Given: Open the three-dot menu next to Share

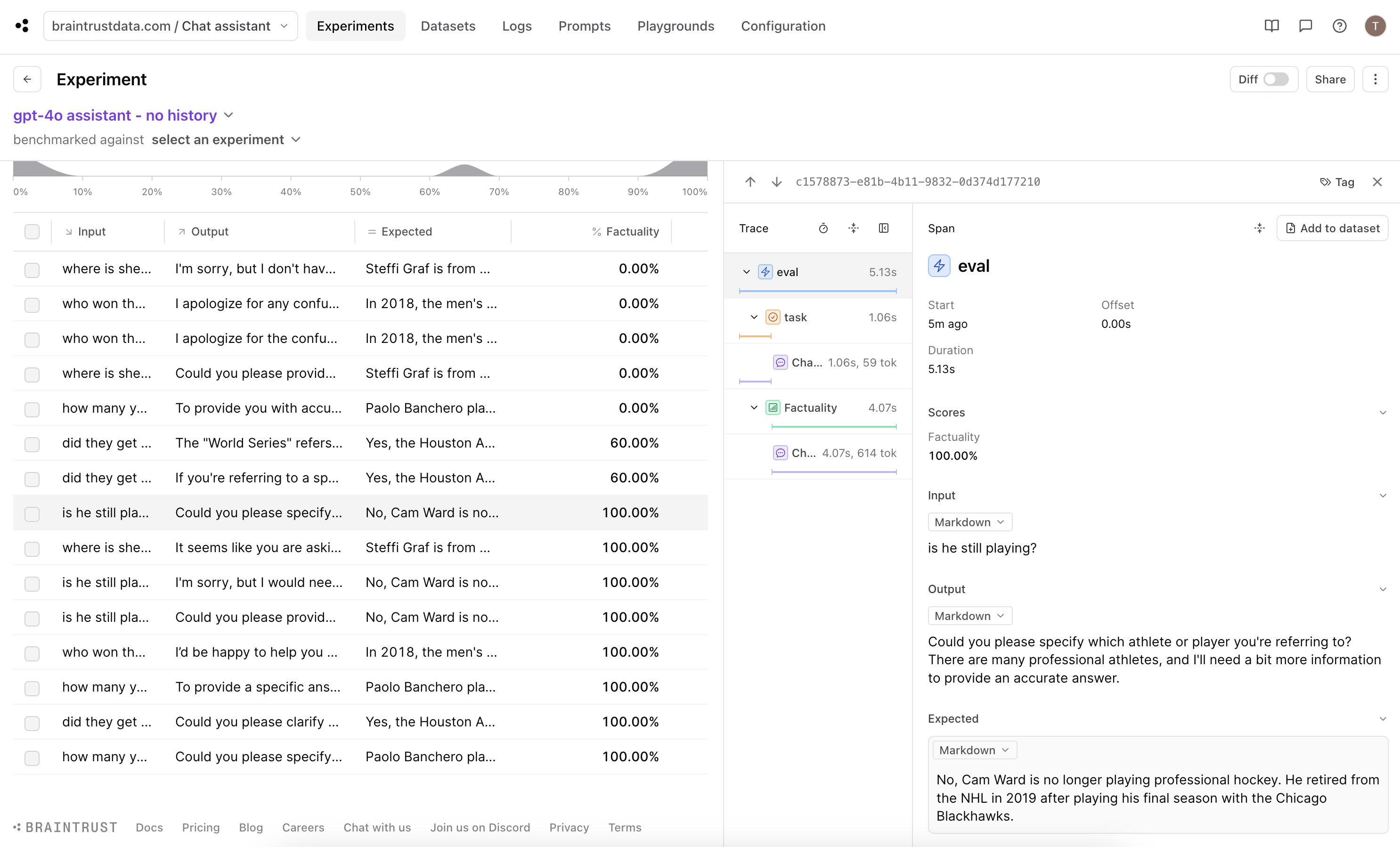Looking at the screenshot, I should (1375, 80).
